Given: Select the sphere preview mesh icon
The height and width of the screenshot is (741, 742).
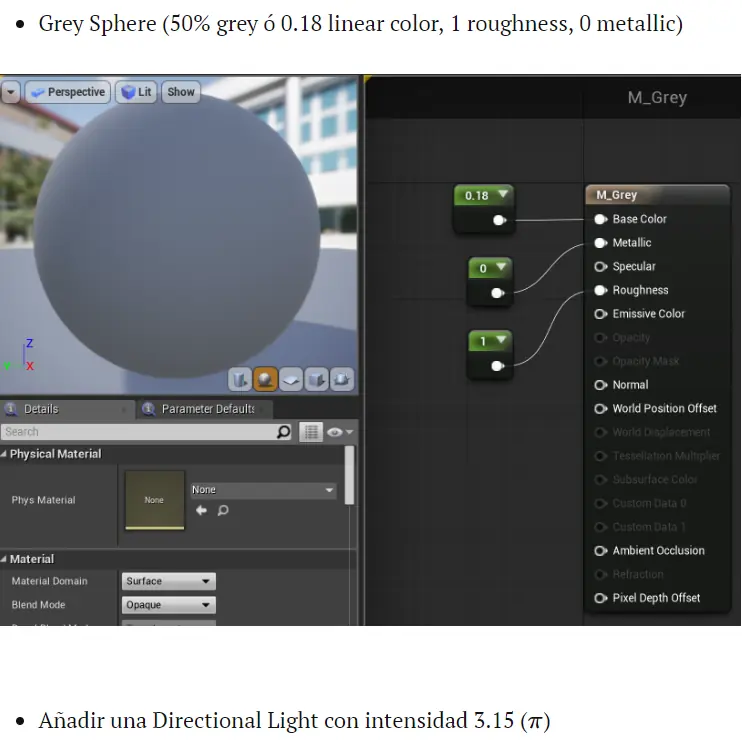Looking at the screenshot, I should tap(265, 379).
